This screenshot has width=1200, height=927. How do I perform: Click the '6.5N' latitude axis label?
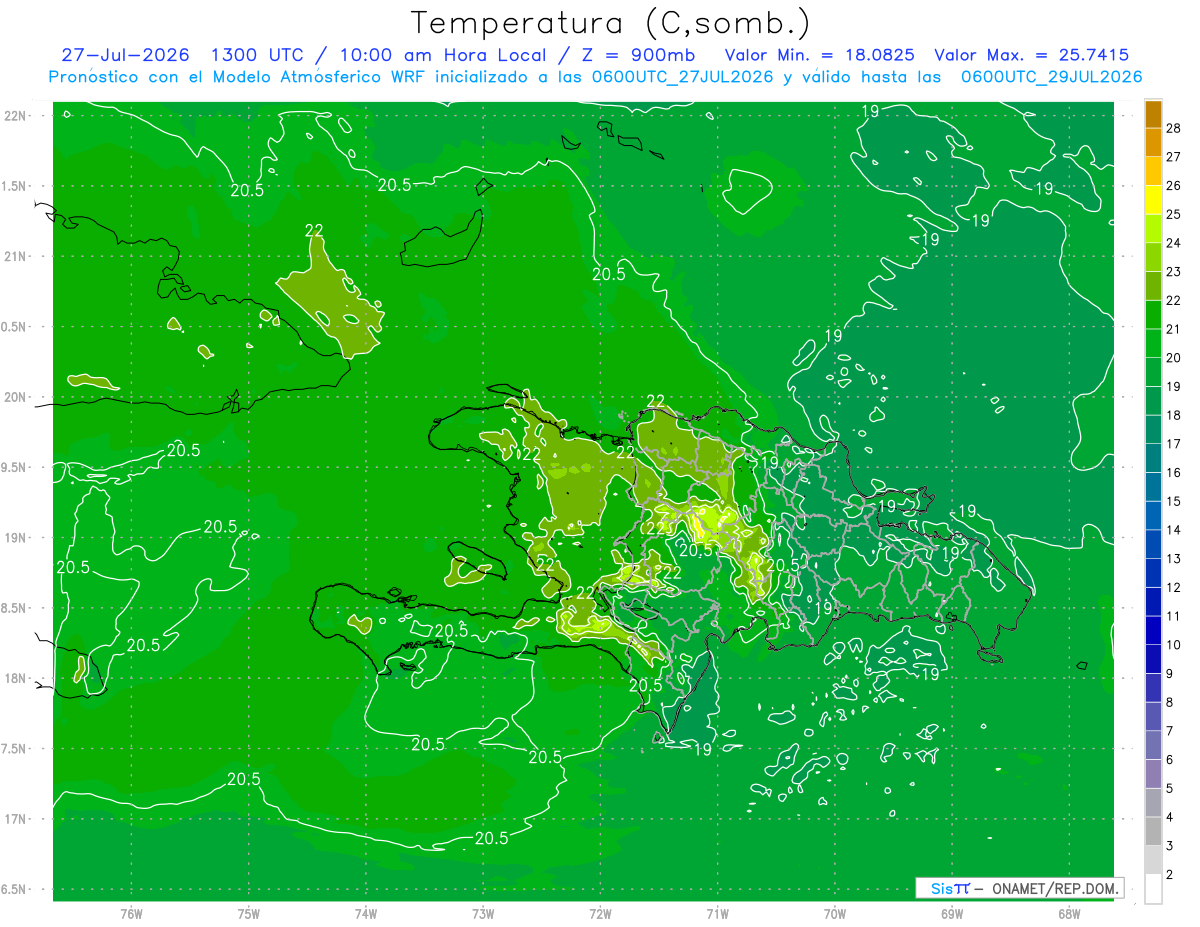pos(15,889)
